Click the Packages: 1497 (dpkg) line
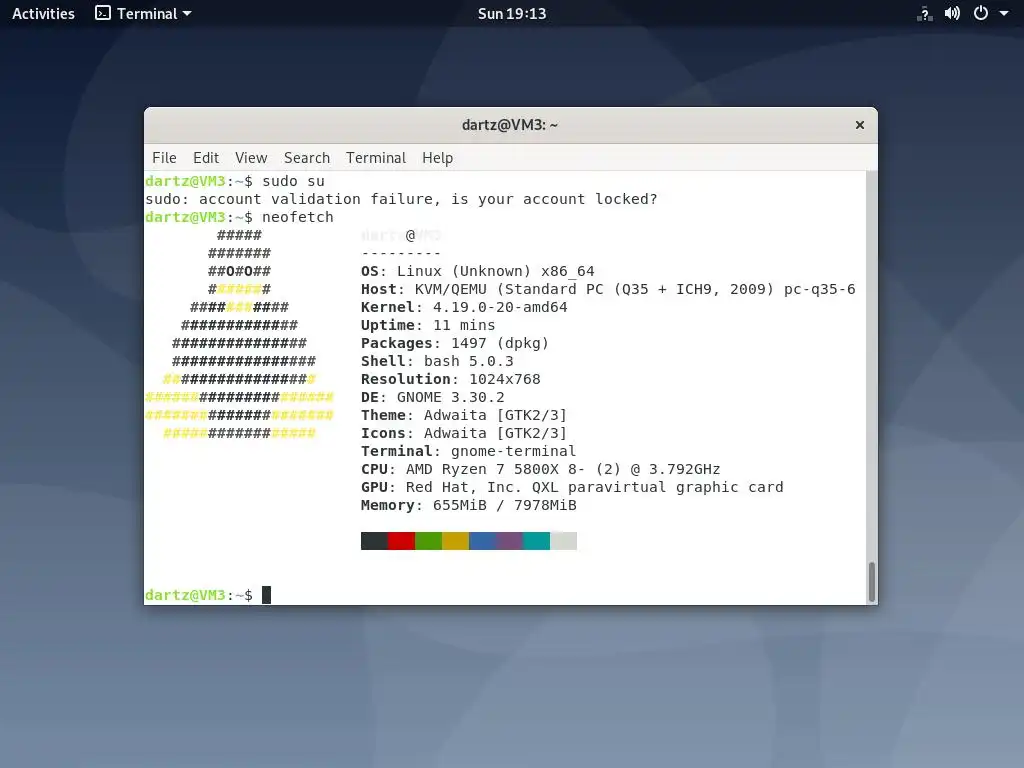This screenshot has width=1024, height=768. tap(455, 343)
